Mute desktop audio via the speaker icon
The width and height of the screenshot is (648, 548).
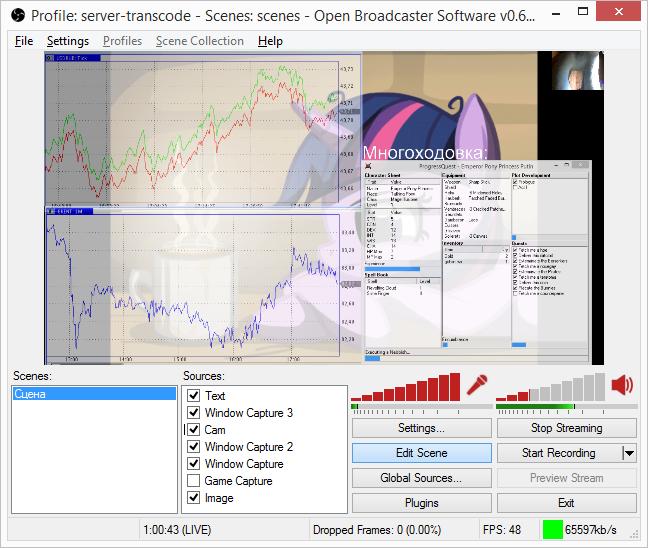pos(622,385)
